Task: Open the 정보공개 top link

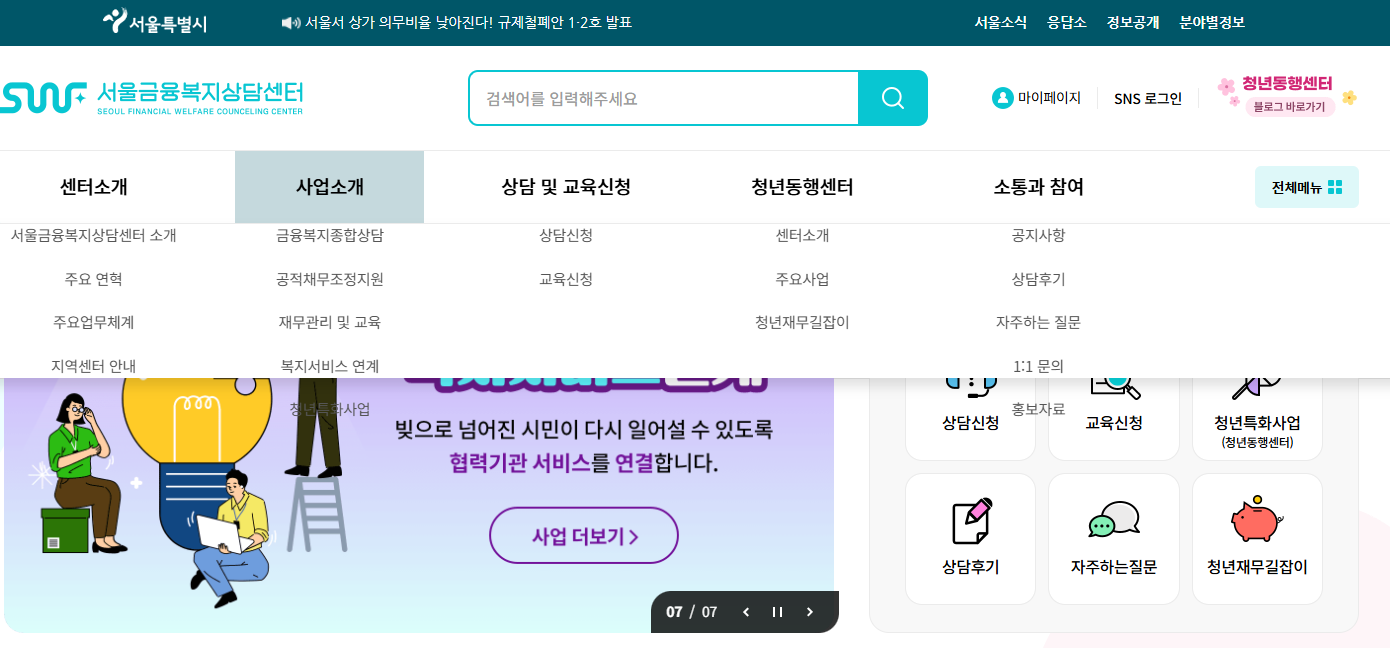Action: click(1133, 23)
